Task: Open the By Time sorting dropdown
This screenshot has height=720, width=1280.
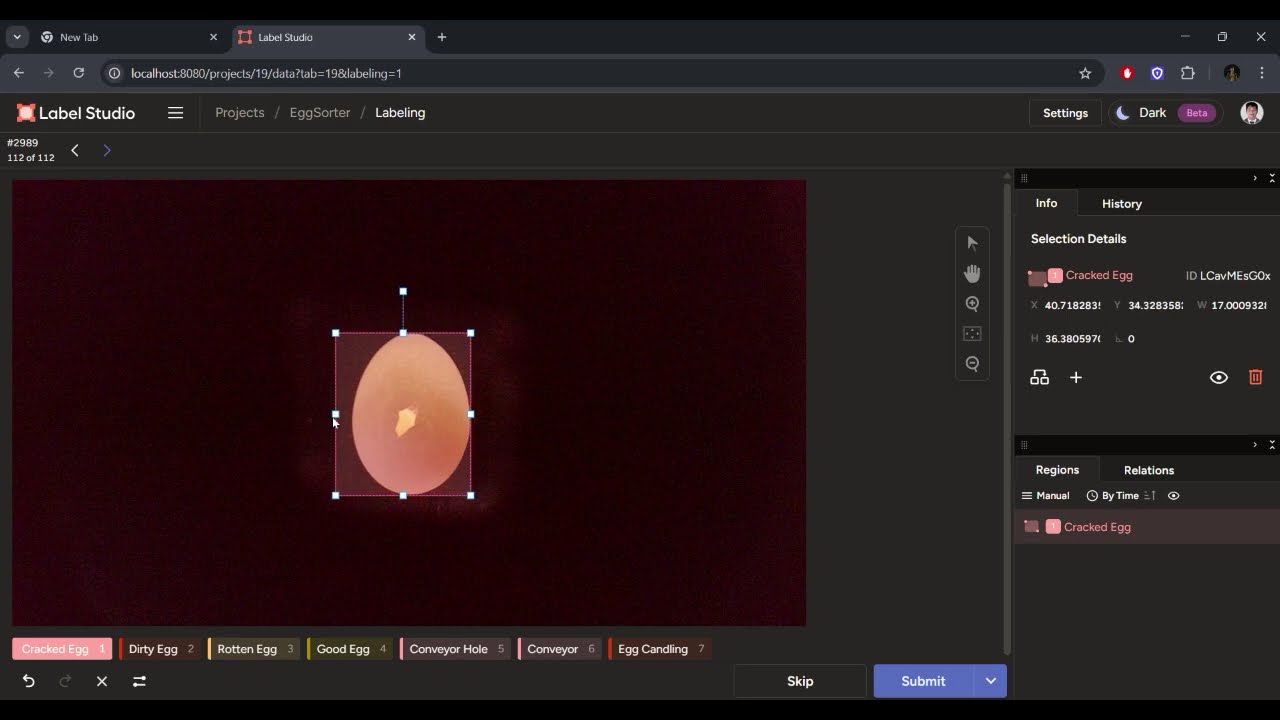Action: (x=1112, y=496)
